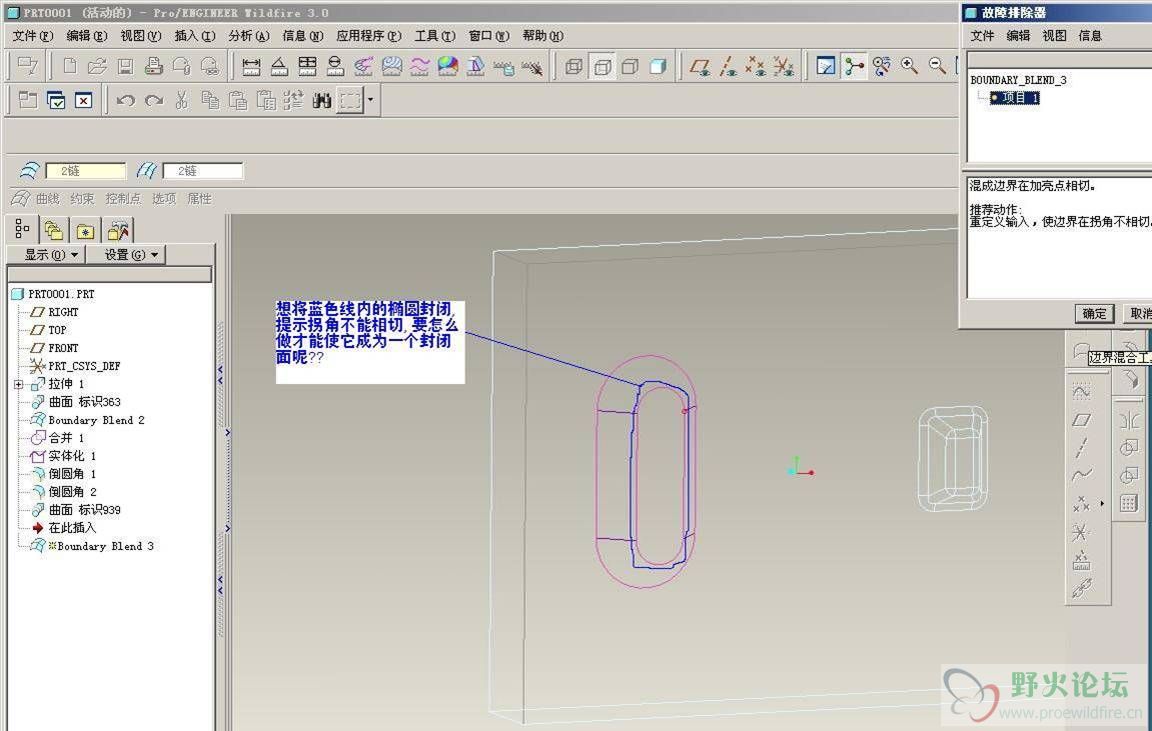
Task: Open the 插入 menu
Action: pyautogui.click(x=194, y=35)
